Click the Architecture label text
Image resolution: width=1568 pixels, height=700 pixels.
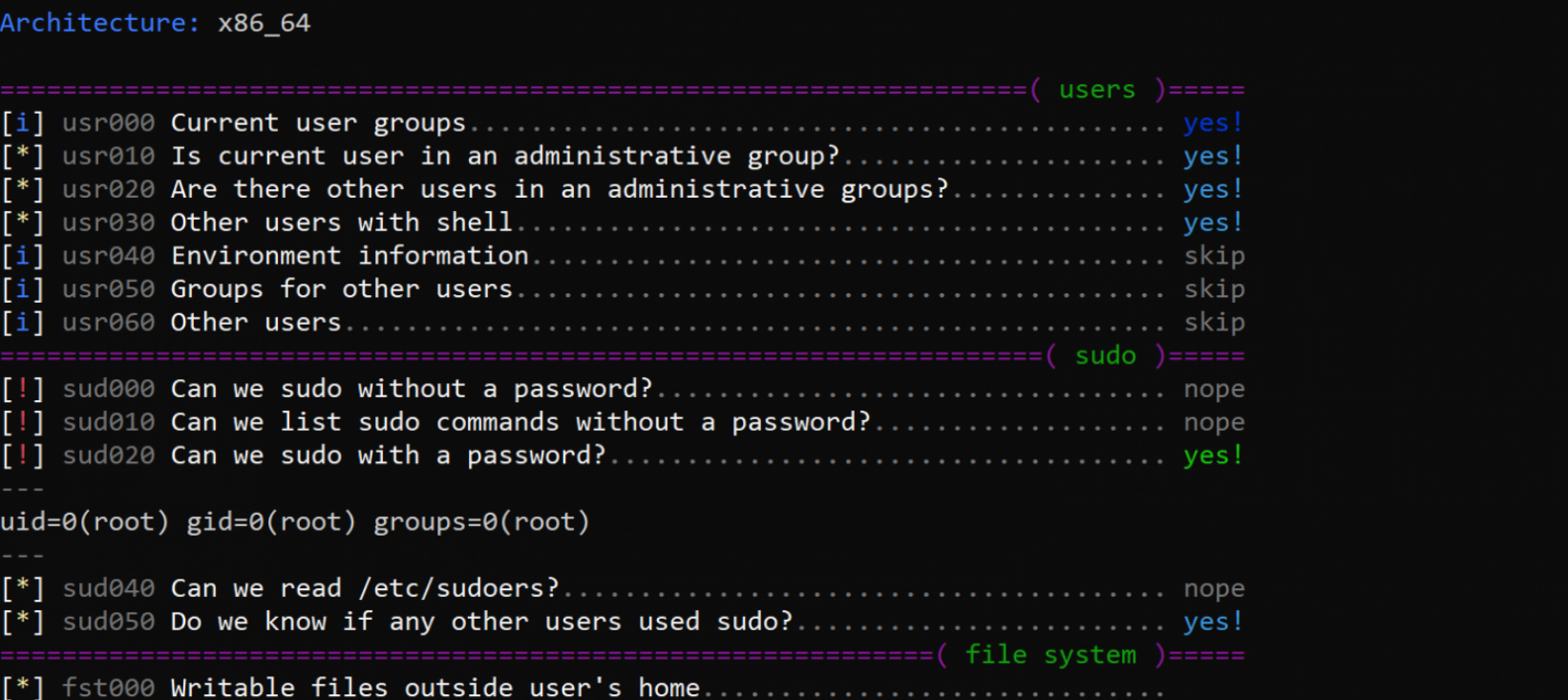pyautogui.click(x=99, y=23)
